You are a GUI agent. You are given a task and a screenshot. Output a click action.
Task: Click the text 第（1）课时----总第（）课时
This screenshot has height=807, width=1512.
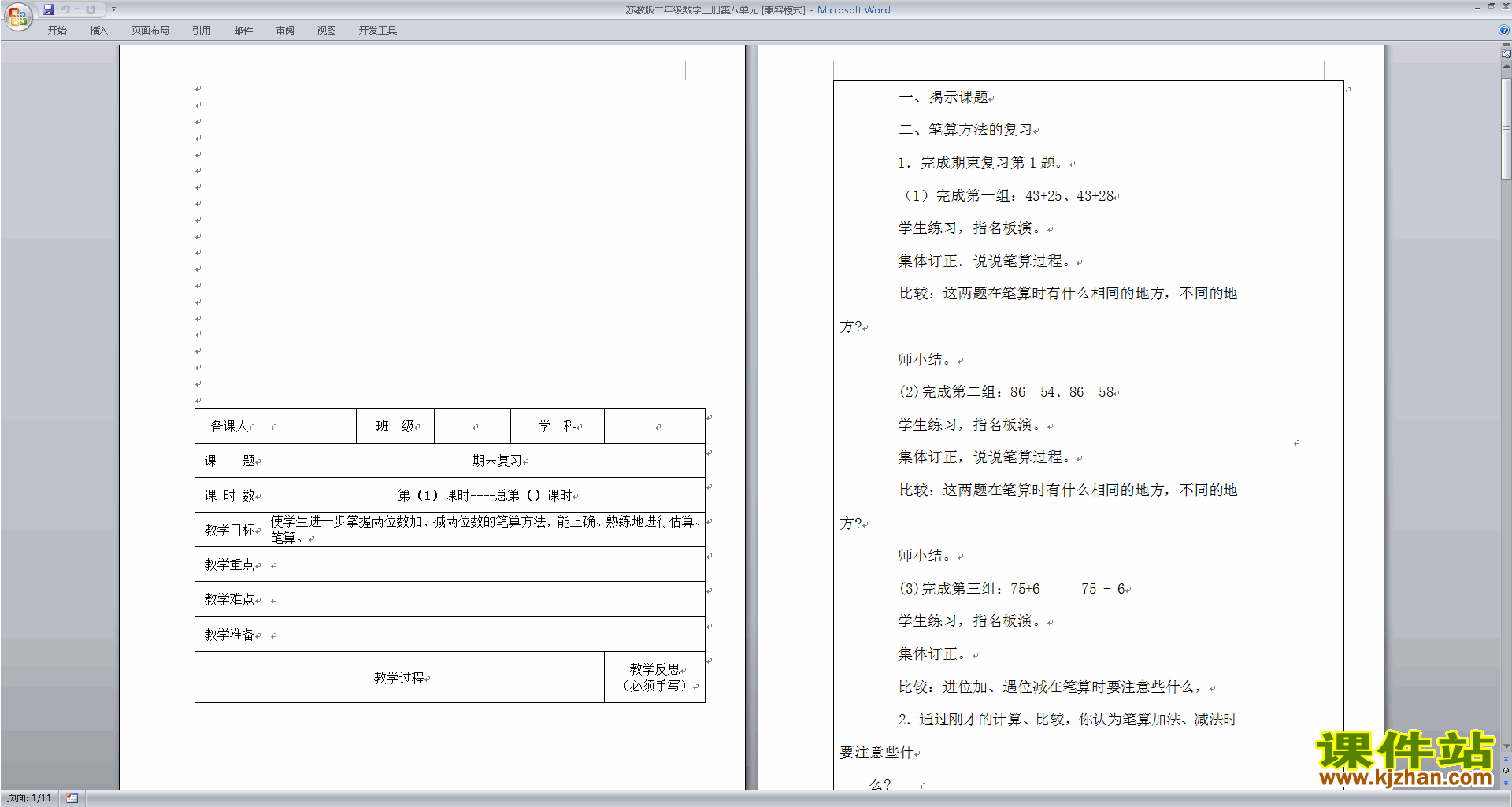485,495
